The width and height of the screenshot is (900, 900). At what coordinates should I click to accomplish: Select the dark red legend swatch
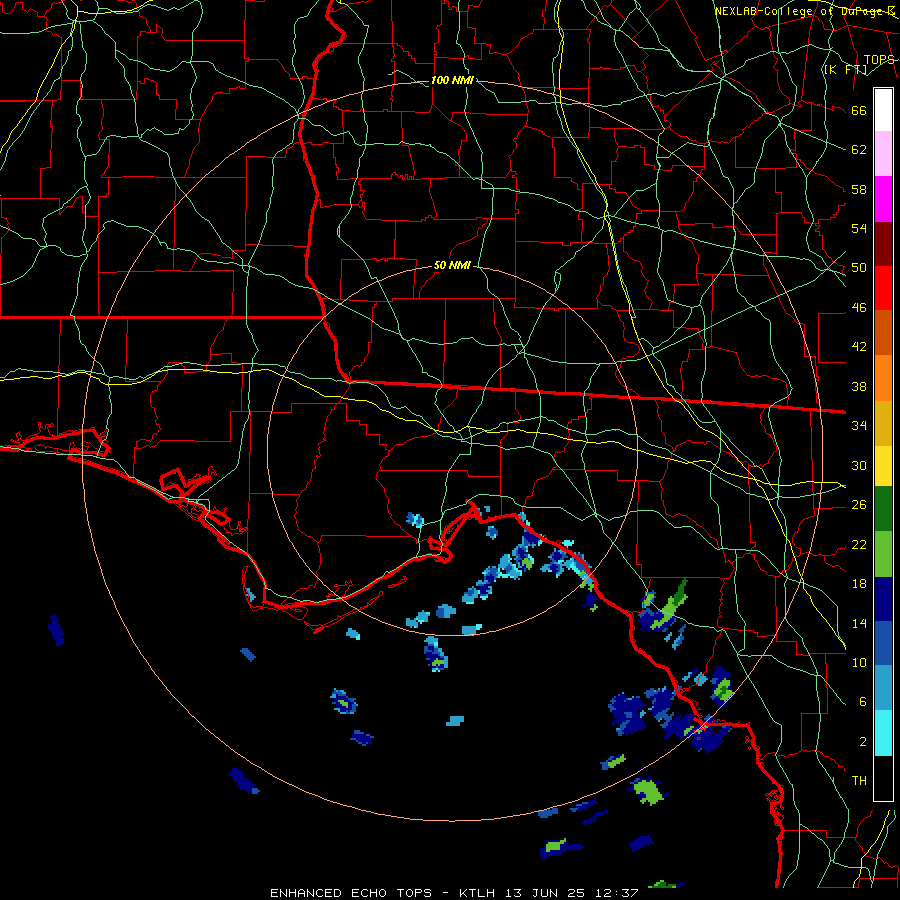(x=883, y=244)
